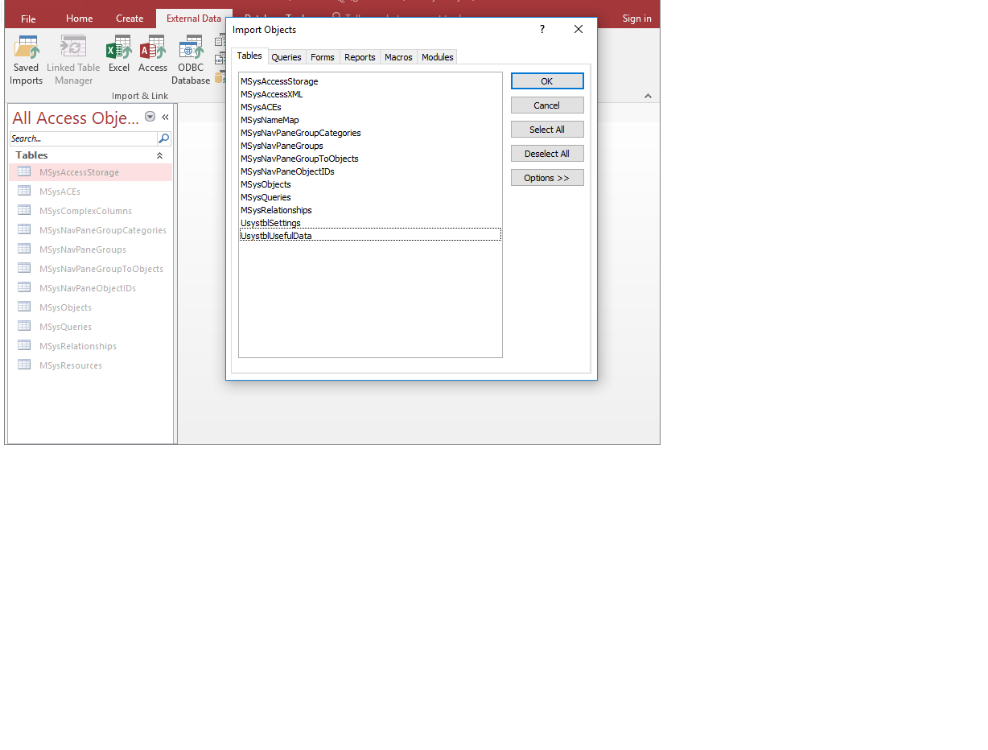
Task: Switch to the Macros tab
Action: [x=398, y=57]
